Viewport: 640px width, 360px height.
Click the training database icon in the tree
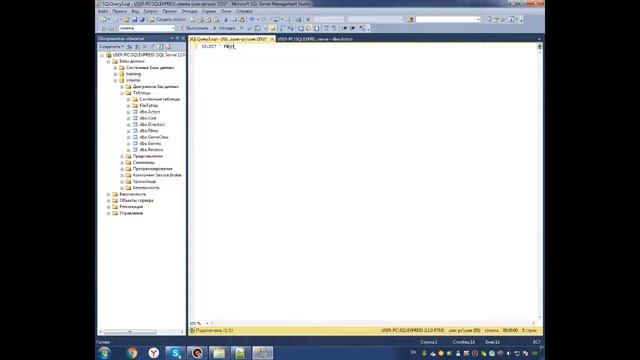click(122, 74)
